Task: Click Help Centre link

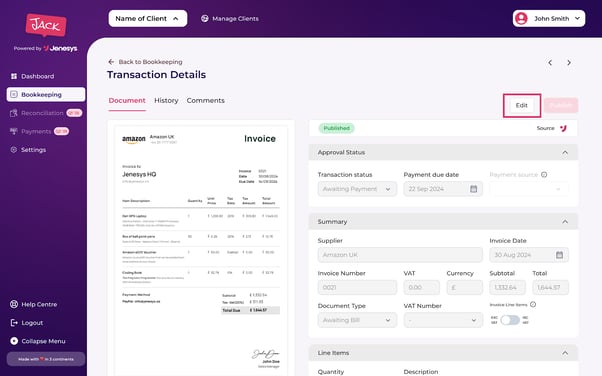Action: pyautogui.click(x=39, y=304)
